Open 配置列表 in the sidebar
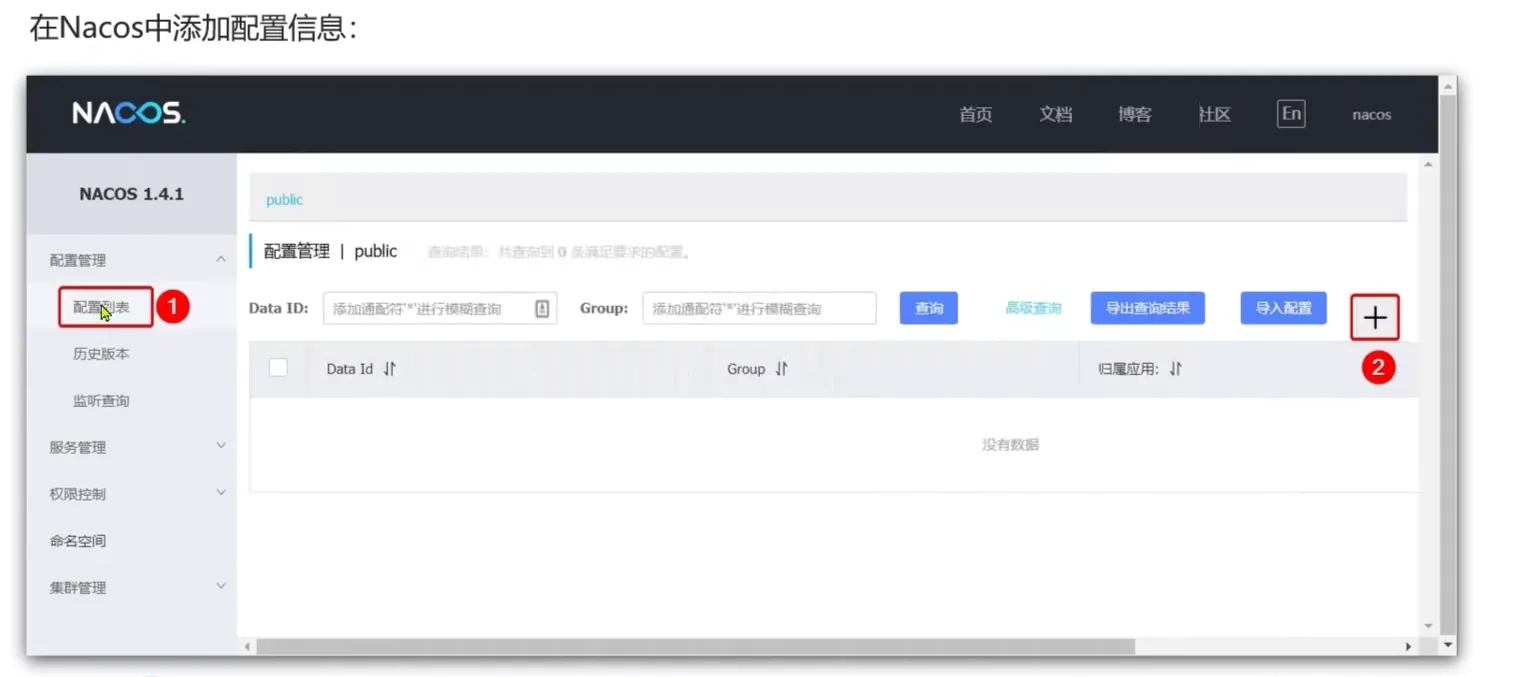Viewport: 1513px width, 677px height. tap(102, 307)
